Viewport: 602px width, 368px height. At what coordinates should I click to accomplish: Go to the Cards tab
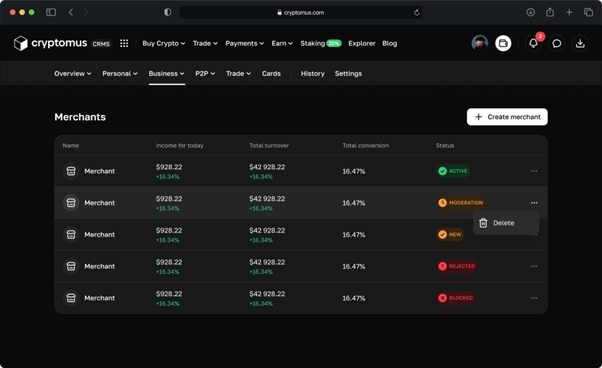(271, 73)
